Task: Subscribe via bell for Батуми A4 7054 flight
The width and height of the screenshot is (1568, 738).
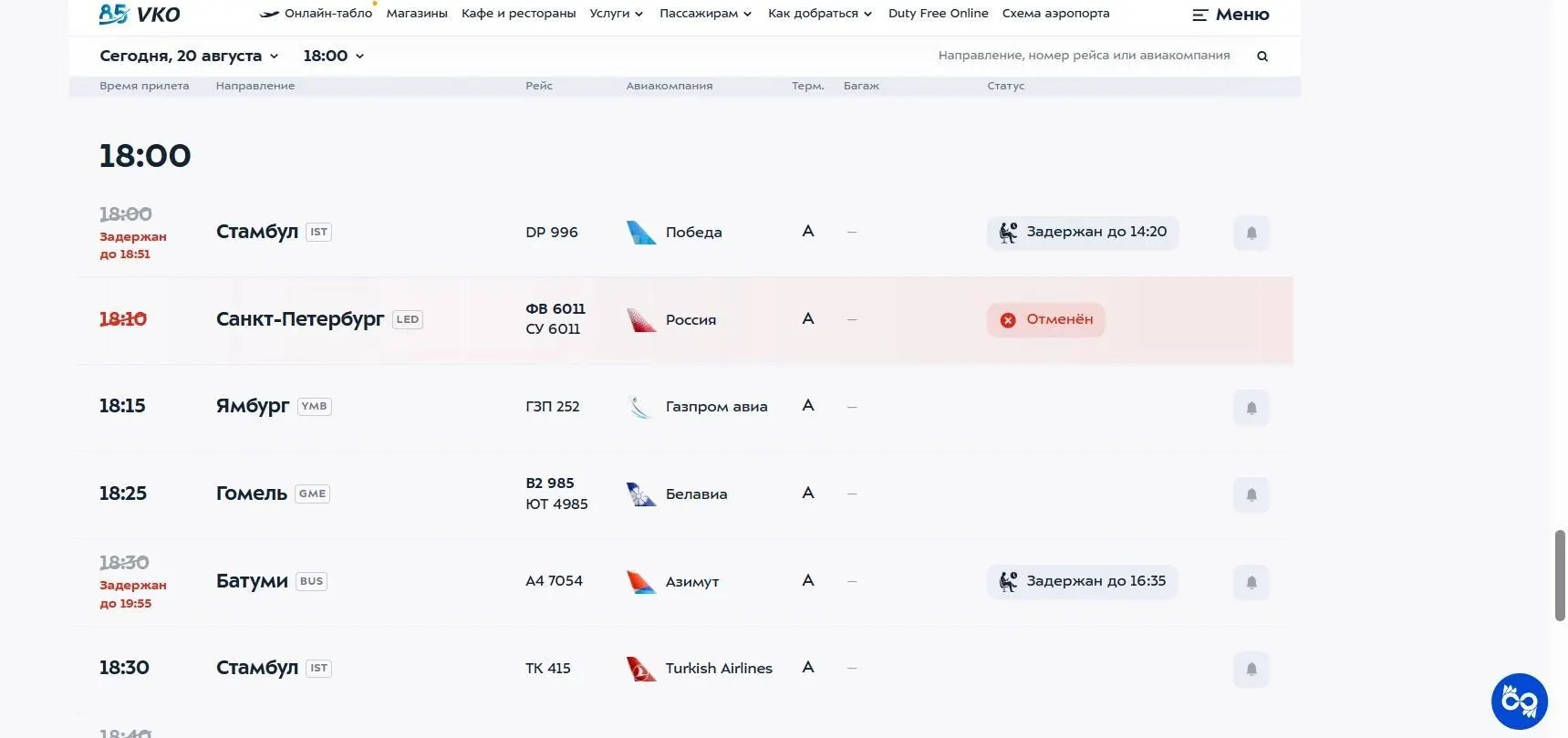Action: pyautogui.click(x=1251, y=582)
